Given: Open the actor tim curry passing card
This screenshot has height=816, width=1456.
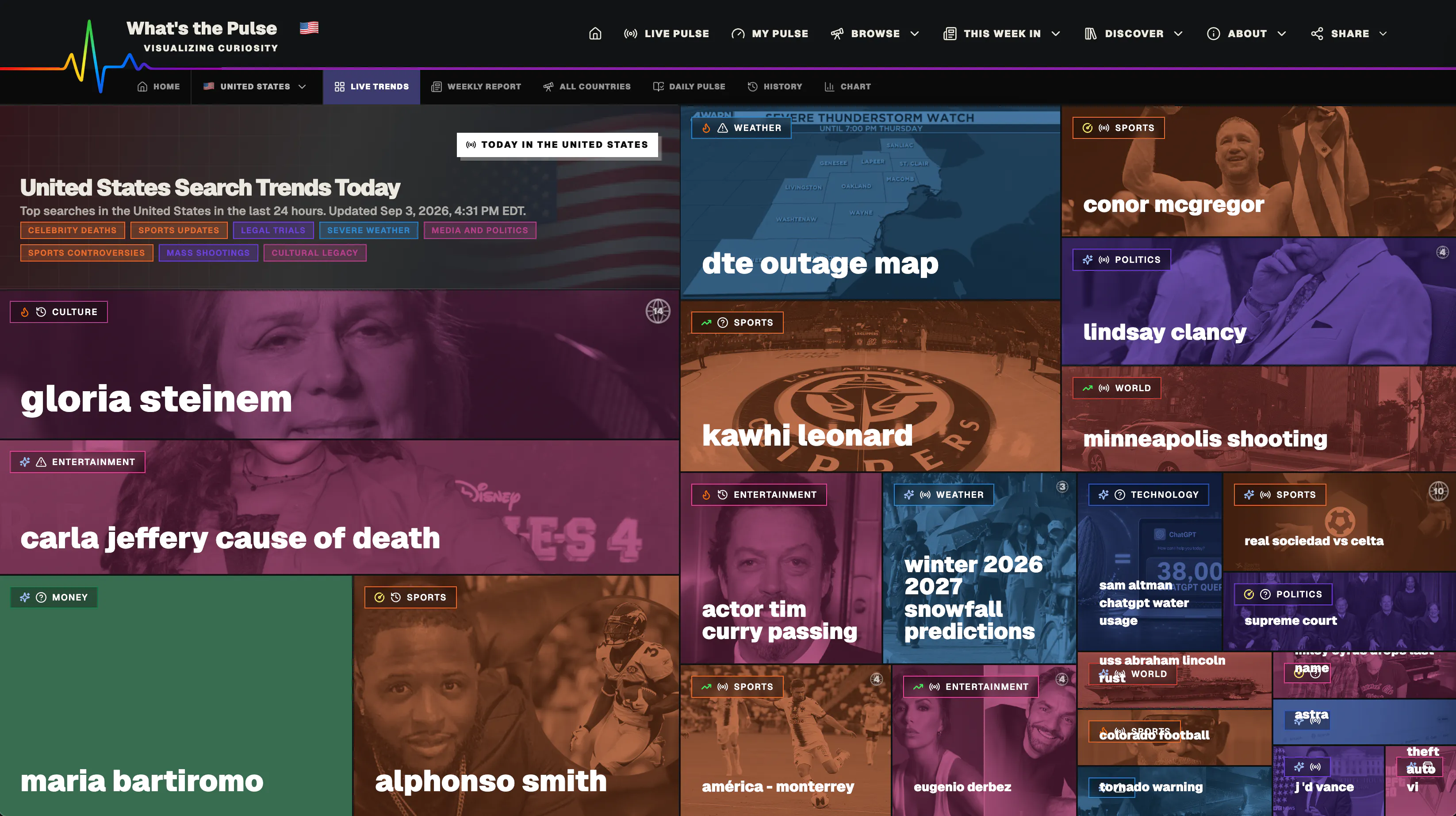Looking at the screenshot, I should [781, 568].
